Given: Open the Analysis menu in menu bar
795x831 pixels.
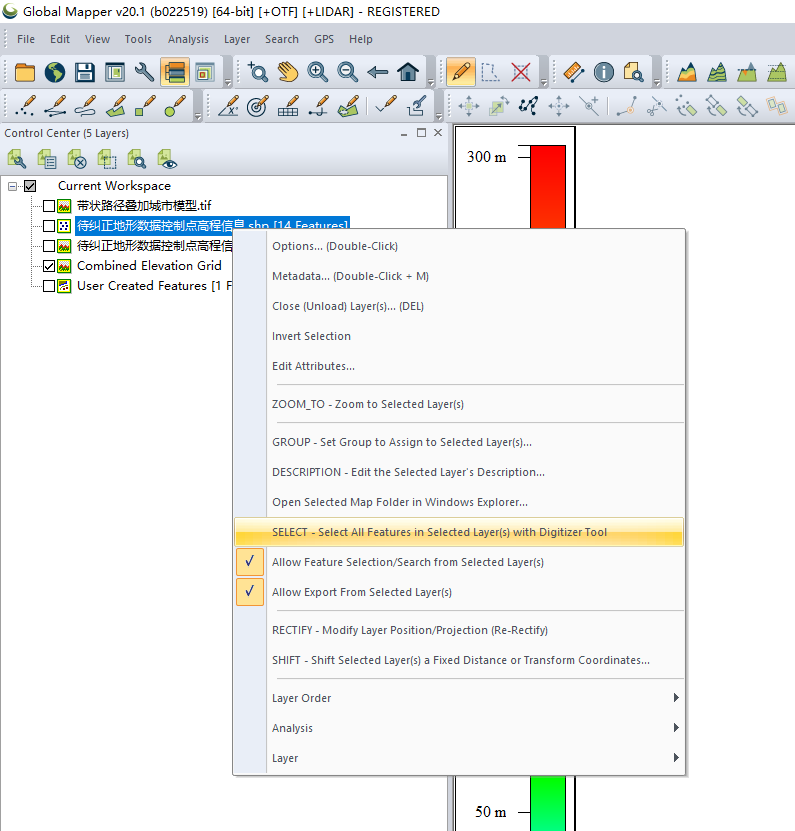Looking at the screenshot, I should [188, 39].
